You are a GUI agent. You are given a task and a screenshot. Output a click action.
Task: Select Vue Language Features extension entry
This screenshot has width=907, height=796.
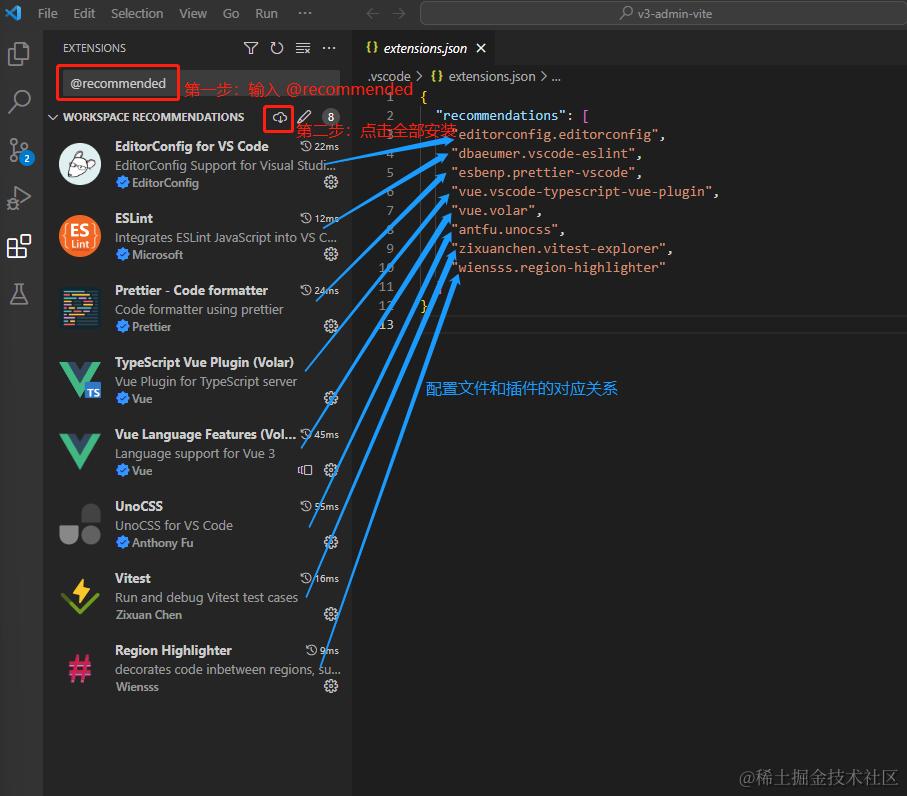tap(198, 452)
